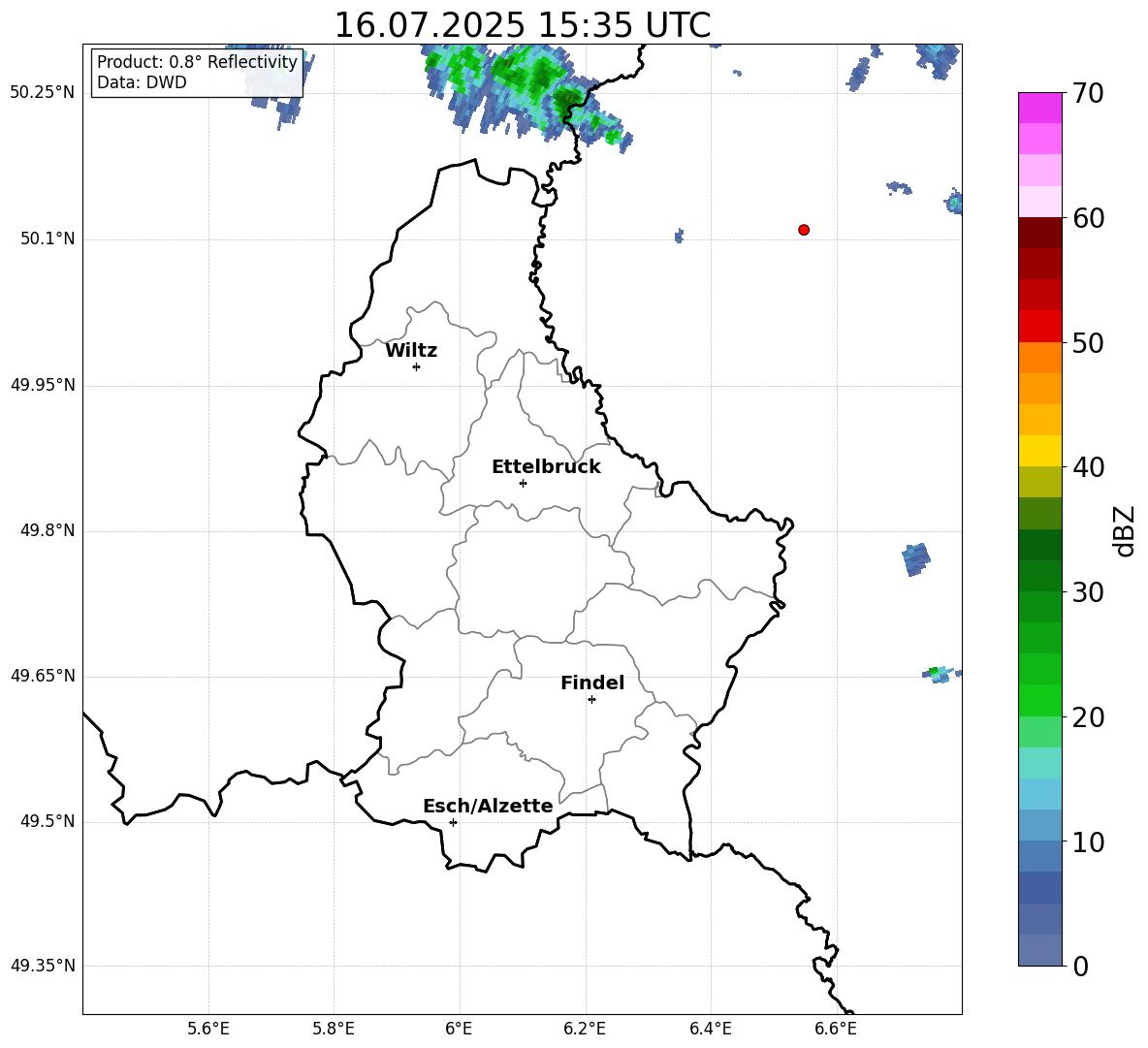Click the 6.6°E longitude label
Screen dimensions: 1148x1048
(836, 1029)
